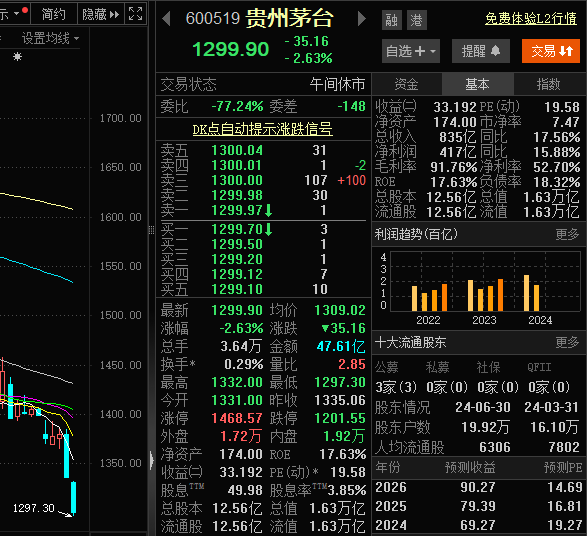Open DK点自动提示涨跌信号 link
587x536 pixels.
click(x=262, y=129)
